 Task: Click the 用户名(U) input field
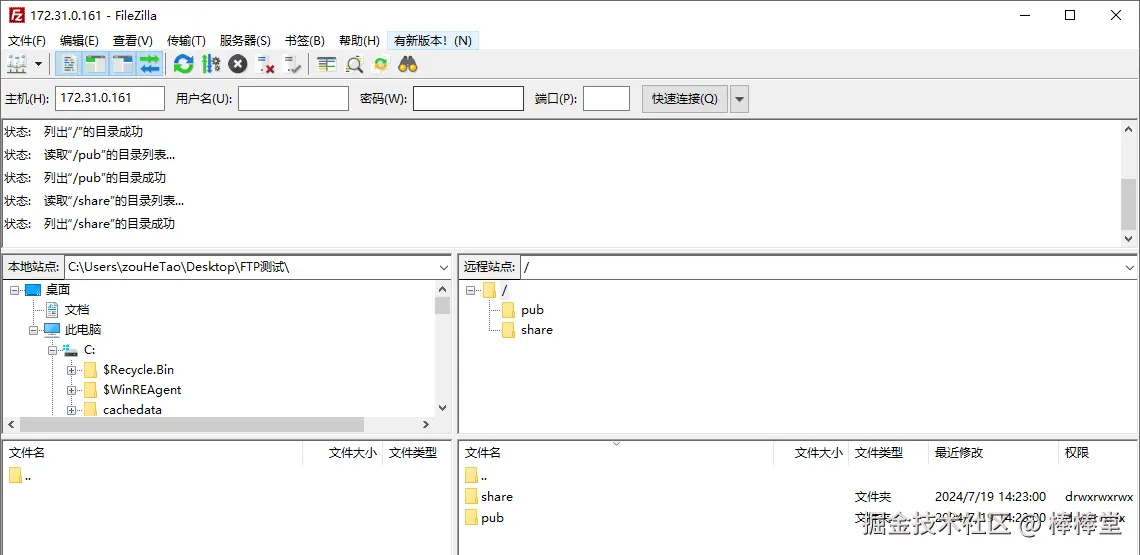294,99
